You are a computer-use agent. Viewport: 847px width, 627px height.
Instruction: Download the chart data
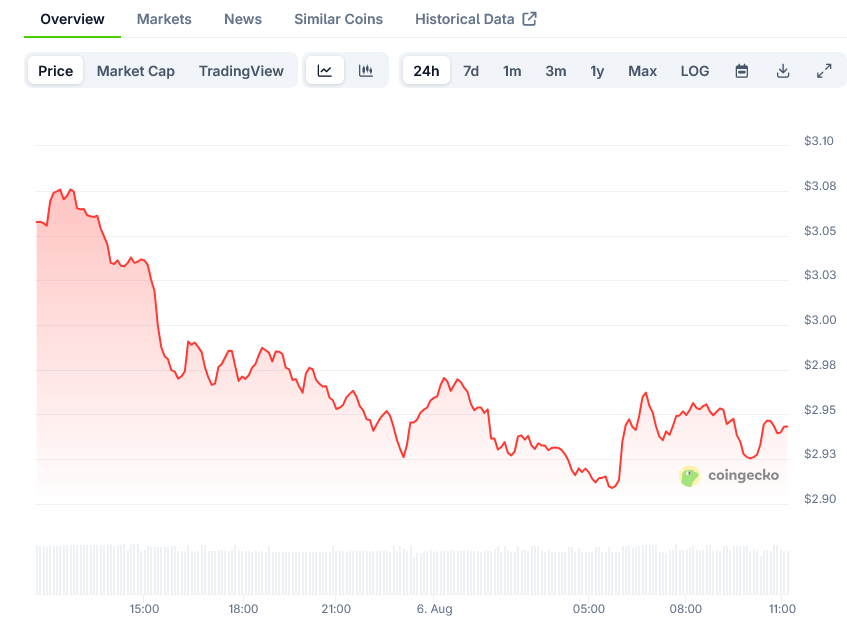tap(783, 71)
